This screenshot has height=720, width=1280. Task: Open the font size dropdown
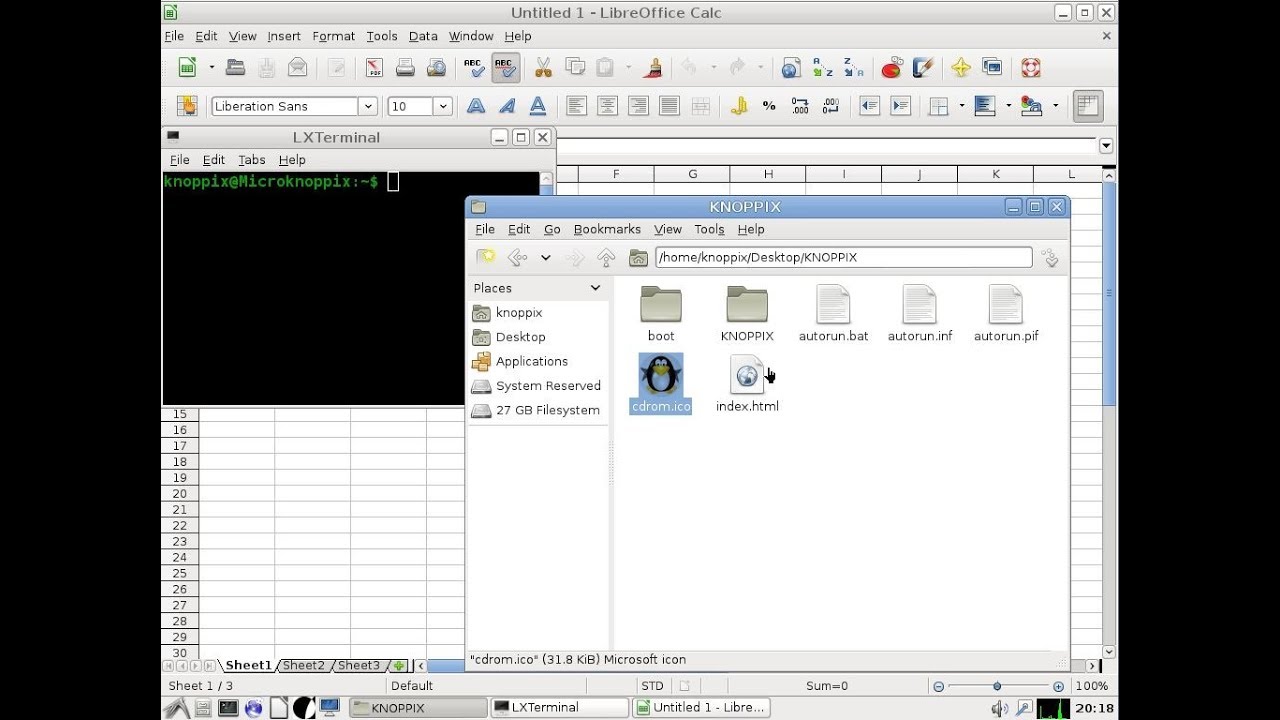pyautogui.click(x=443, y=106)
